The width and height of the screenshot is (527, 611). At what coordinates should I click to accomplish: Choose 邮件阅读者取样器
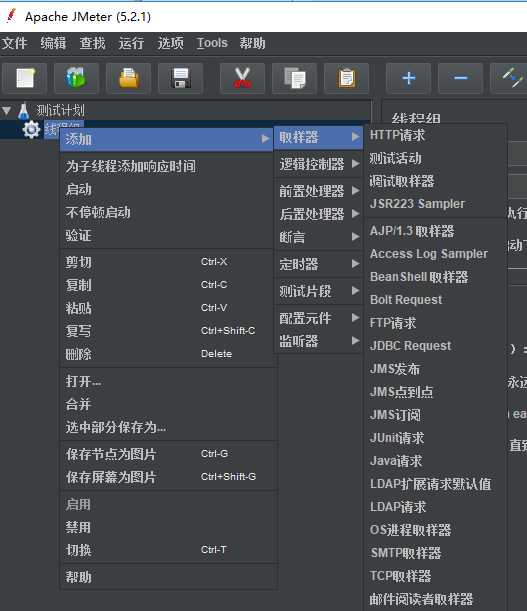435,599
